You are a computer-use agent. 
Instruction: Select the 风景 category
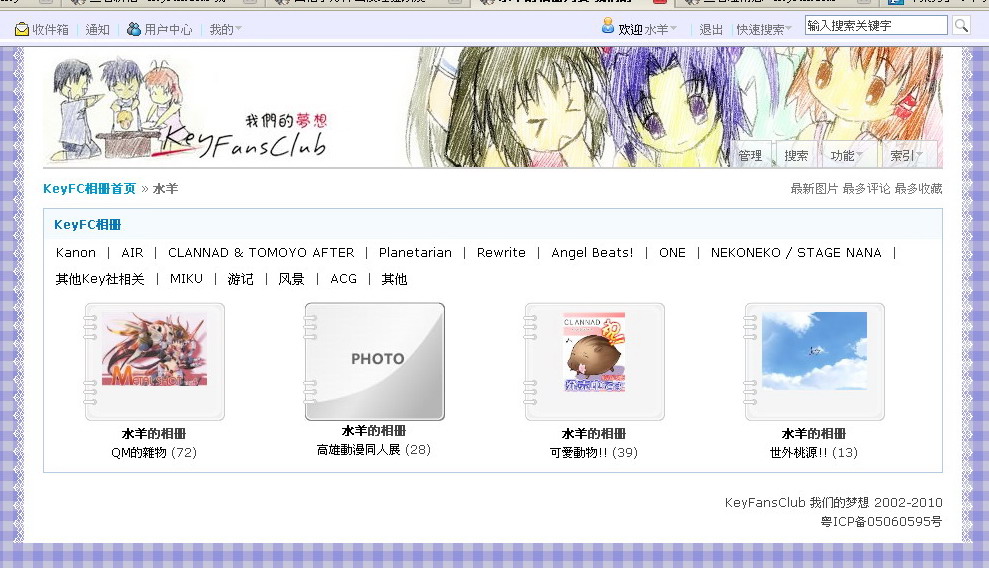click(291, 279)
